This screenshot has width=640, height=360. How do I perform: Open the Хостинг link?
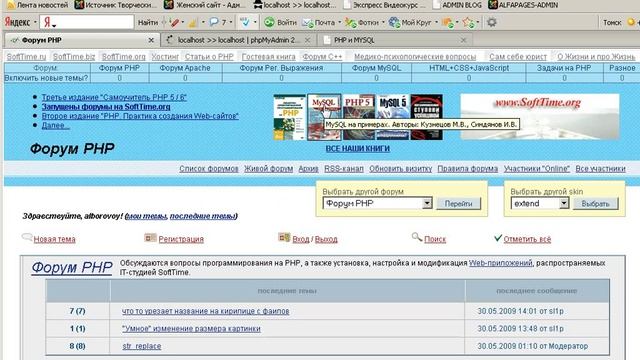[x=165, y=57]
